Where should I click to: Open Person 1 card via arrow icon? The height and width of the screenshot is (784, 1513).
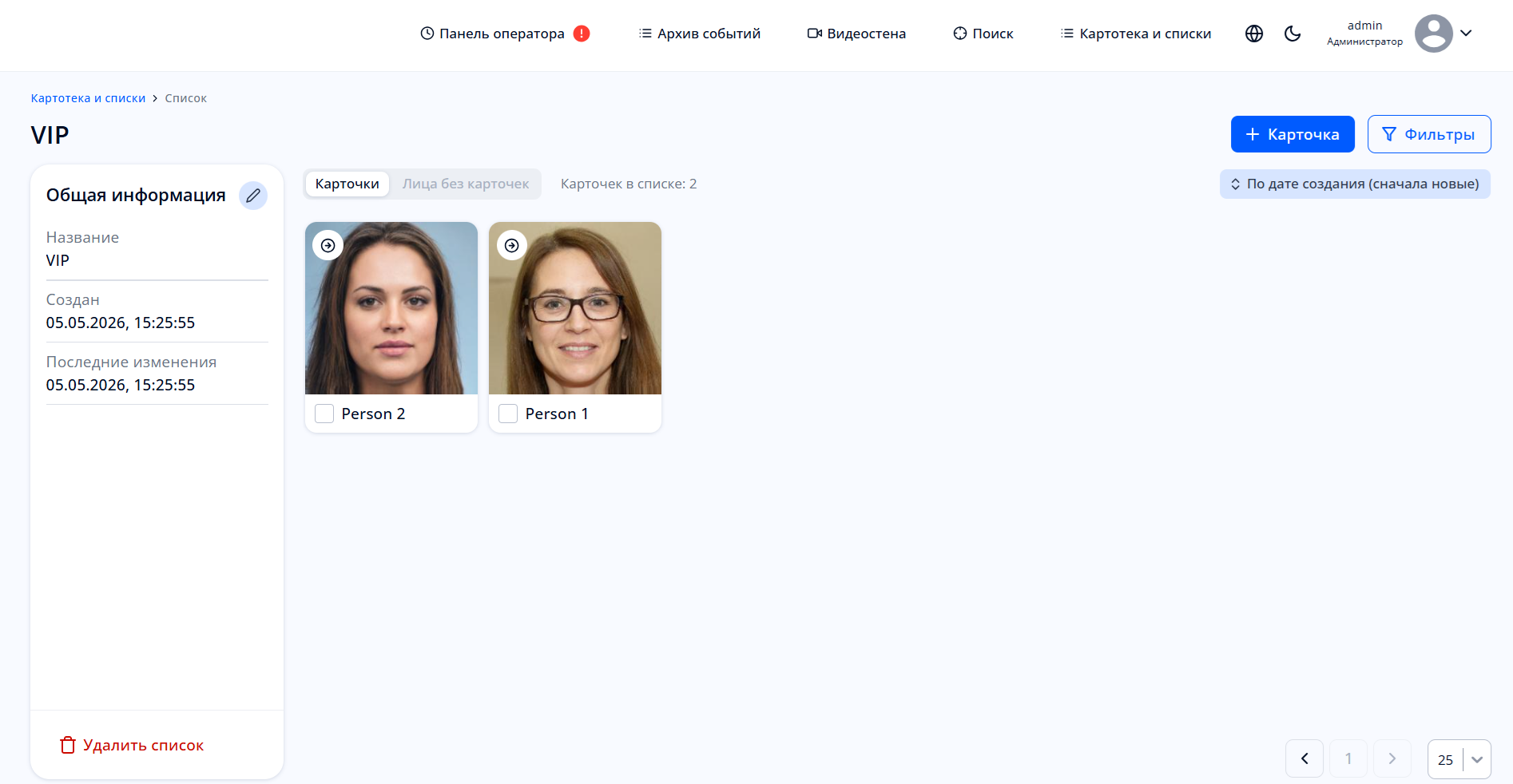click(512, 245)
